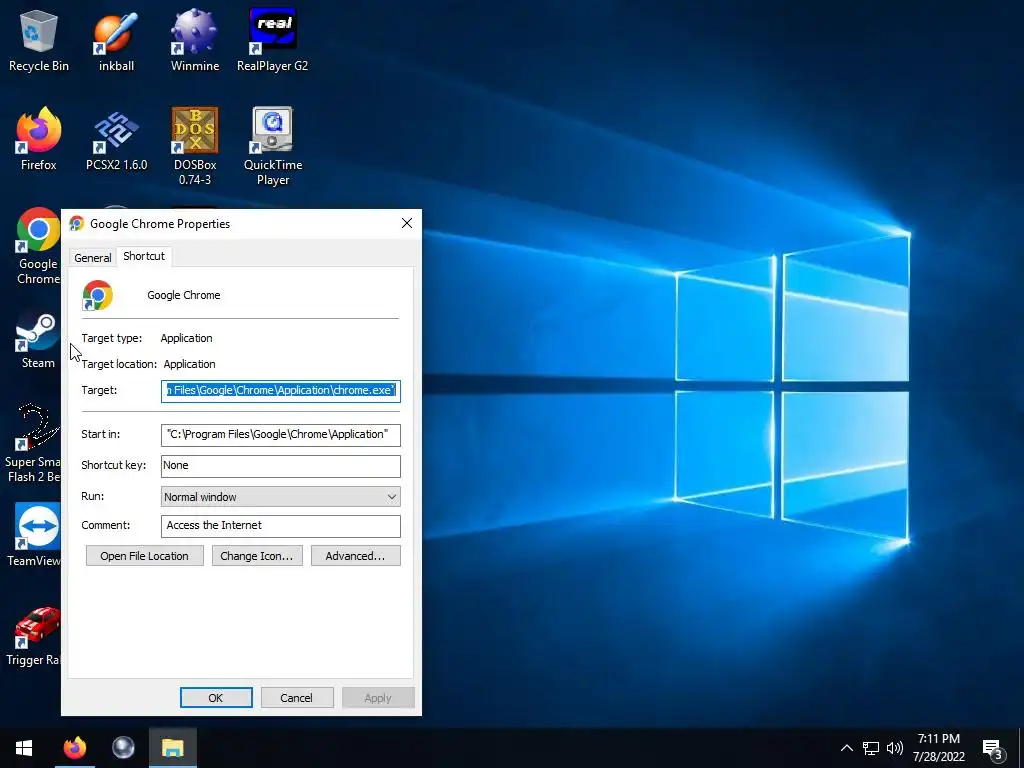Screen dimensions: 1024x768
Task: Open File Explorer from the taskbar
Action: tap(172, 748)
